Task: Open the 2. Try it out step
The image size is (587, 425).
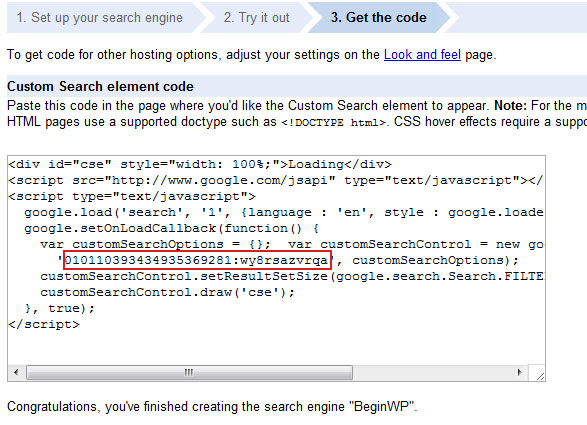Action: 256,18
